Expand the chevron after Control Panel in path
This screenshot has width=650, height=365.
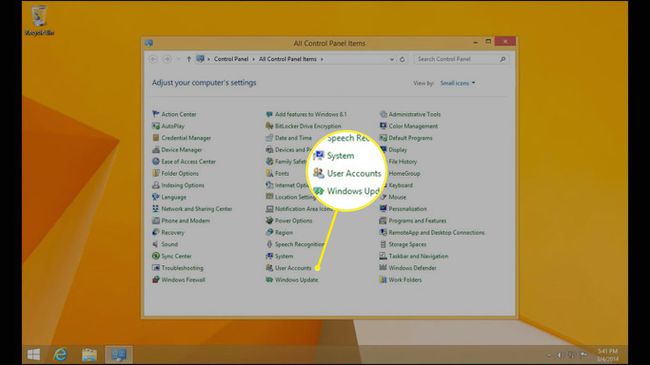254,59
